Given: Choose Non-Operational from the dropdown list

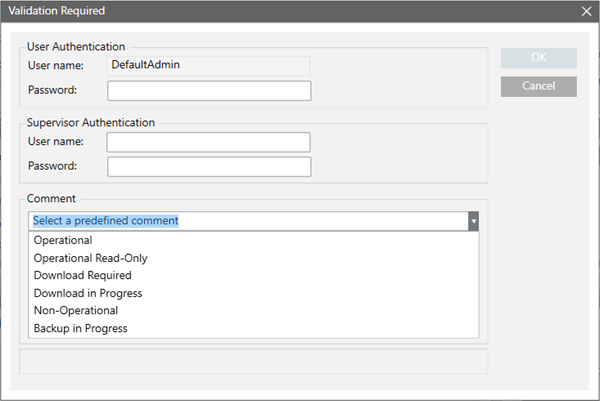Looking at the screenshot, I should pyautogui.click(x=75, y=310).
